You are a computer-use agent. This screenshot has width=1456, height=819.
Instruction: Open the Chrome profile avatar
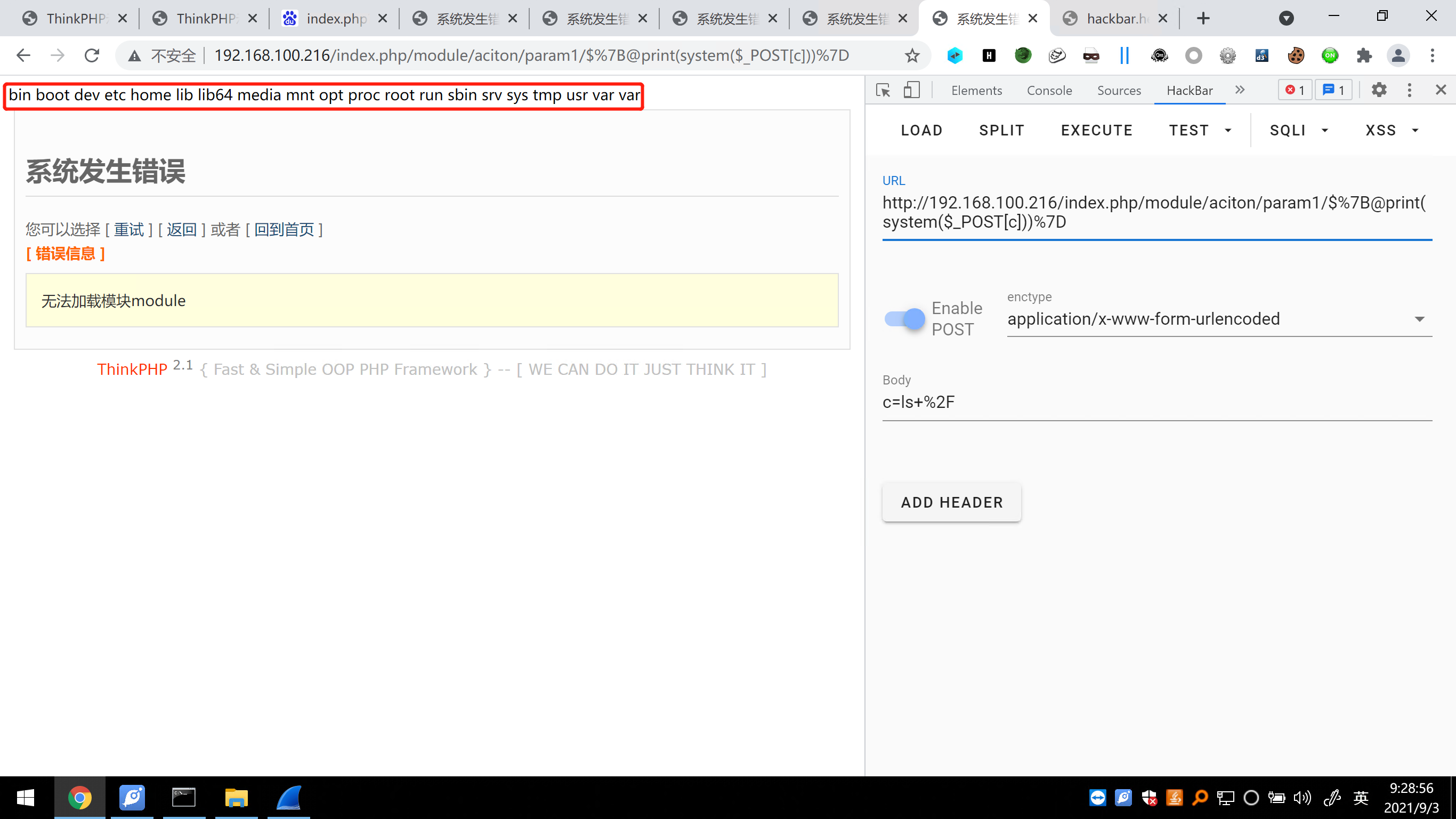(1398, 55)
